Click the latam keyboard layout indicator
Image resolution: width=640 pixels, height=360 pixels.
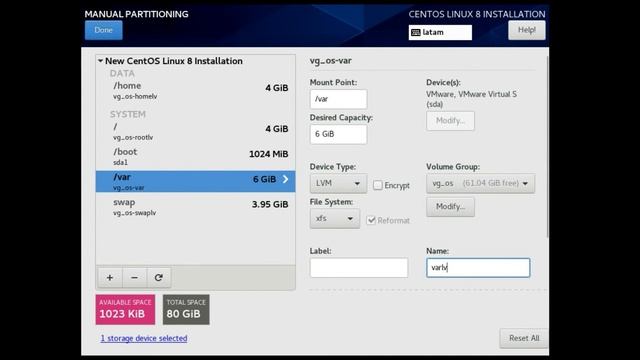[x=440, y=32]
